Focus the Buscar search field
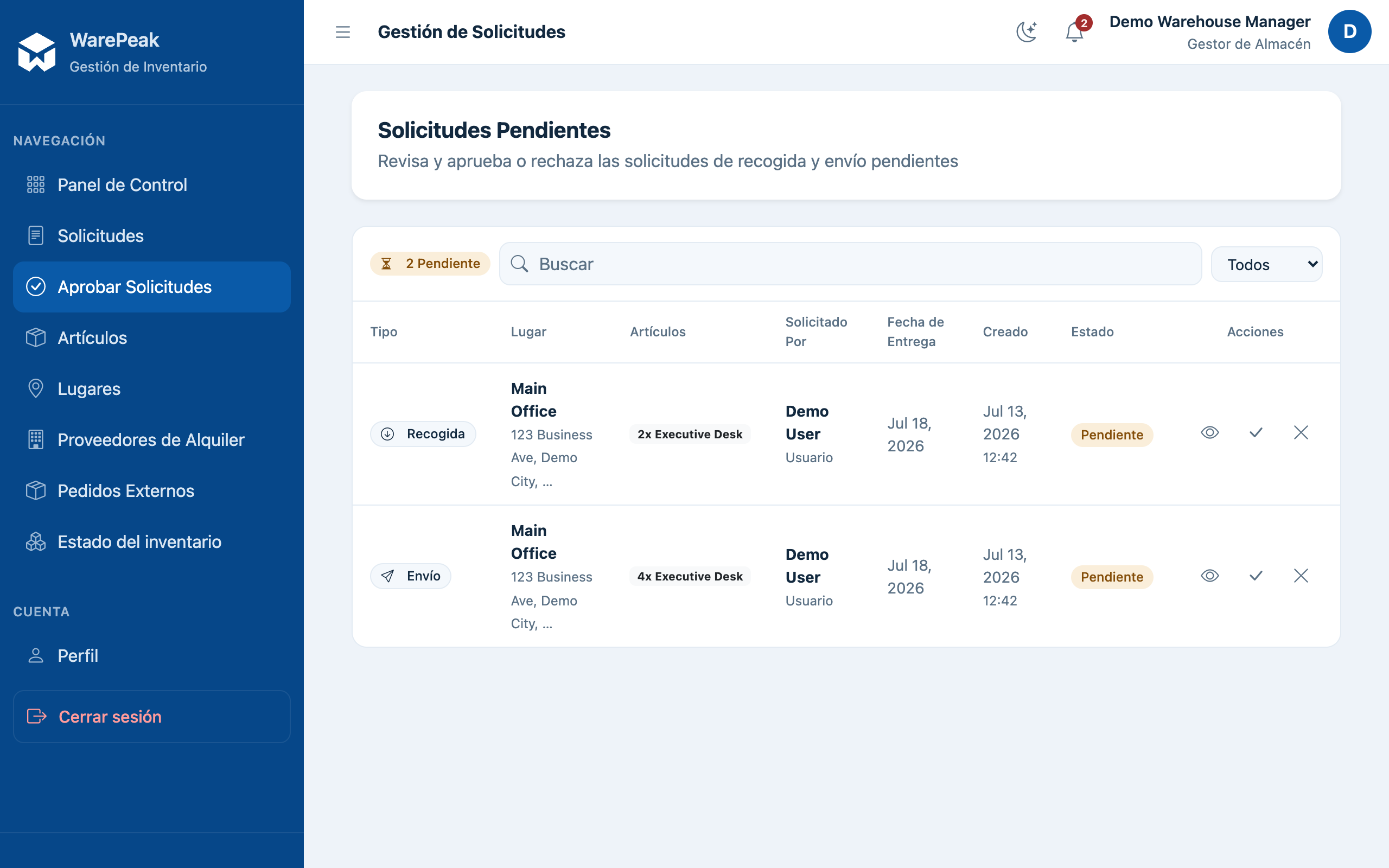The width and height of the screenshot is (1389, 868). (850, 264)
